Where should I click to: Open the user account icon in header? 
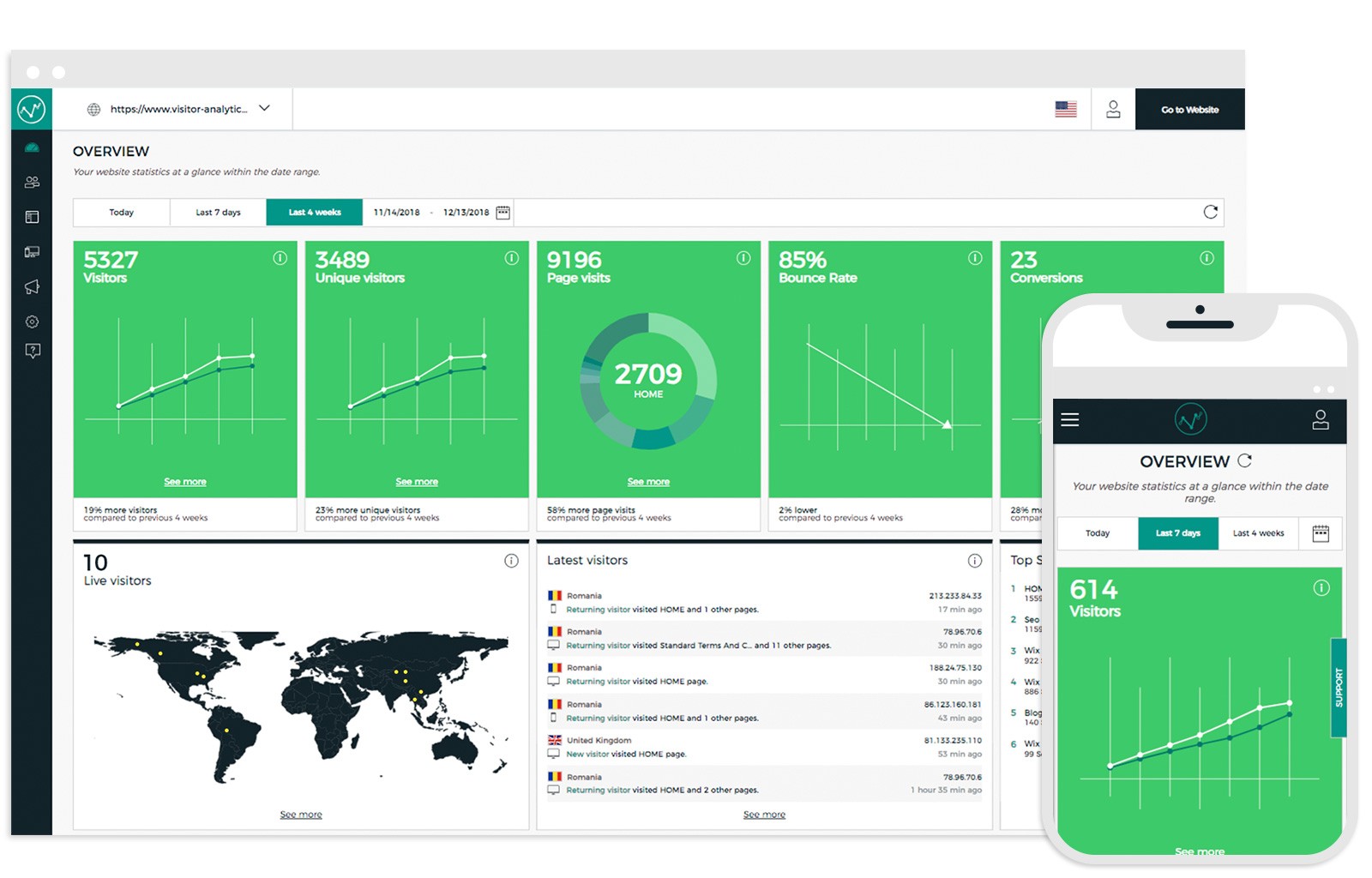[1112, 109]
